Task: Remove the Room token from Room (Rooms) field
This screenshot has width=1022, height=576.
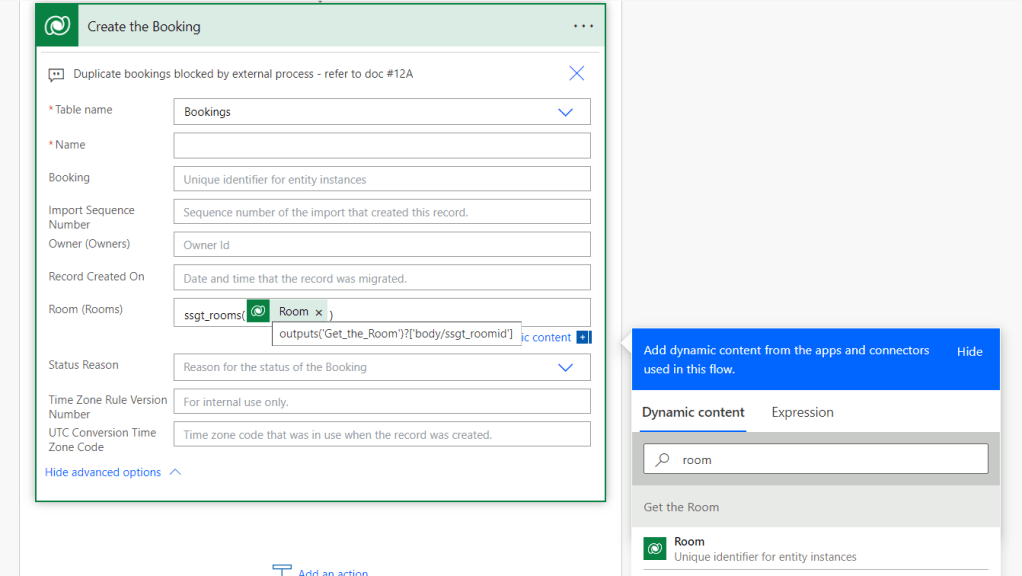Action: [319, 312]
